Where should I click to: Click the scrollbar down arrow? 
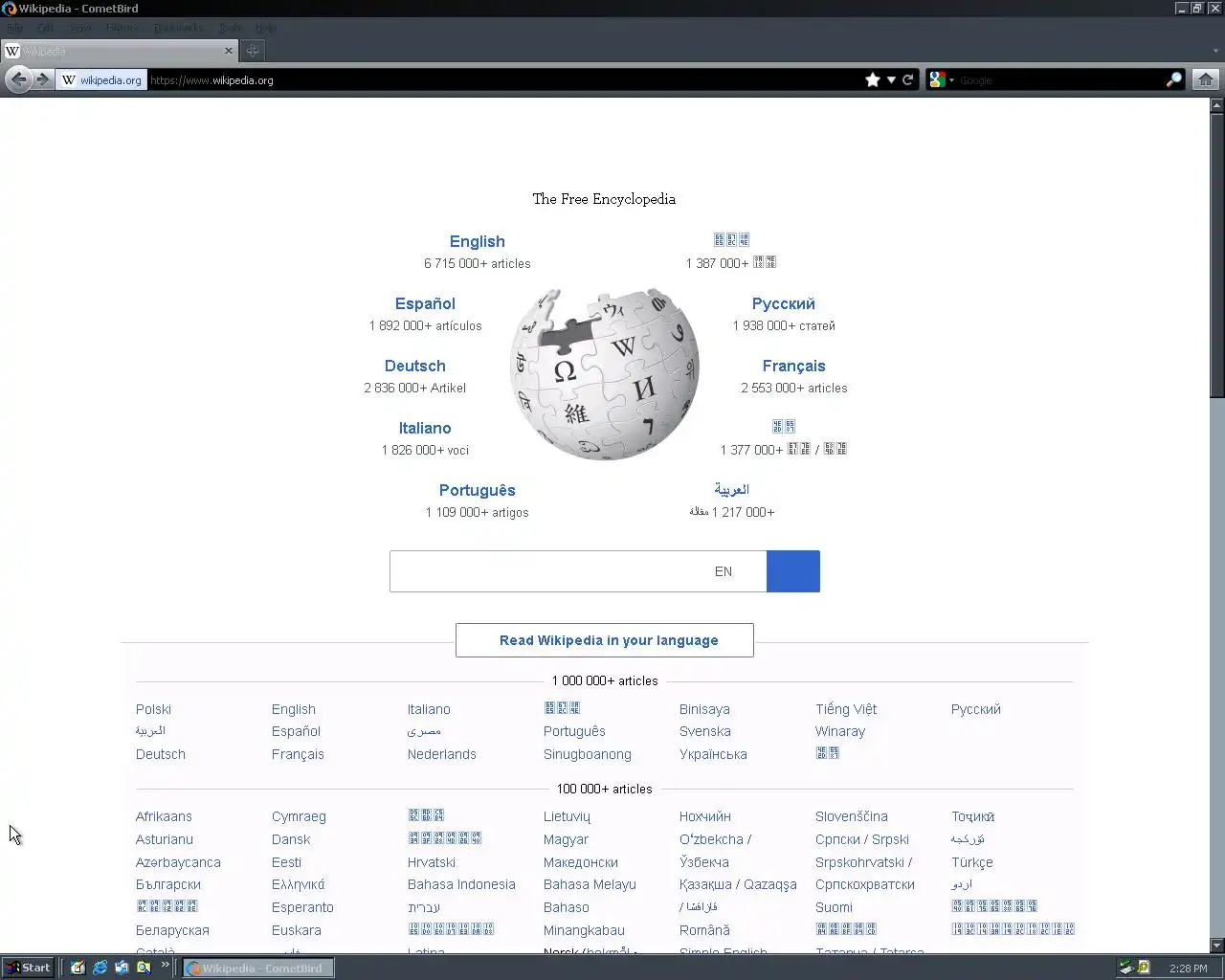(1217, 947)
